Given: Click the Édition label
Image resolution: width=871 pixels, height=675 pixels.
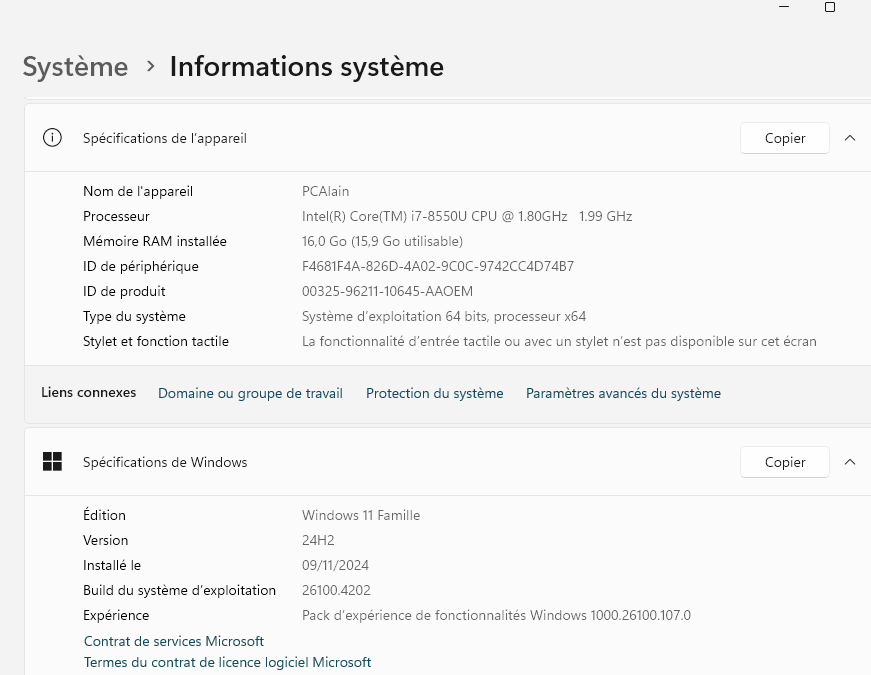Looking at the screenshot, I should point(104,515).
